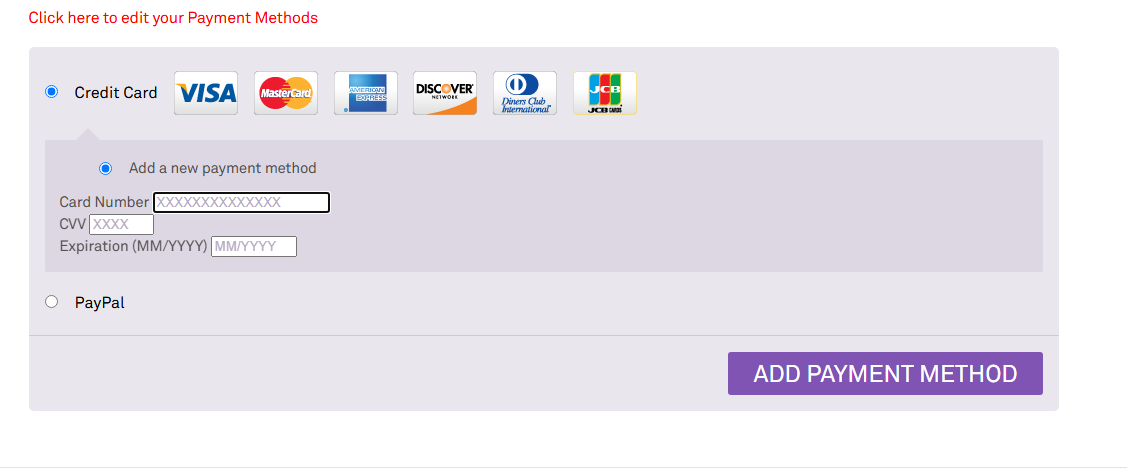The height and width of the screenshot is (470, 1127).
Task: Click into the CVV input box
Action: coord(121,224)
